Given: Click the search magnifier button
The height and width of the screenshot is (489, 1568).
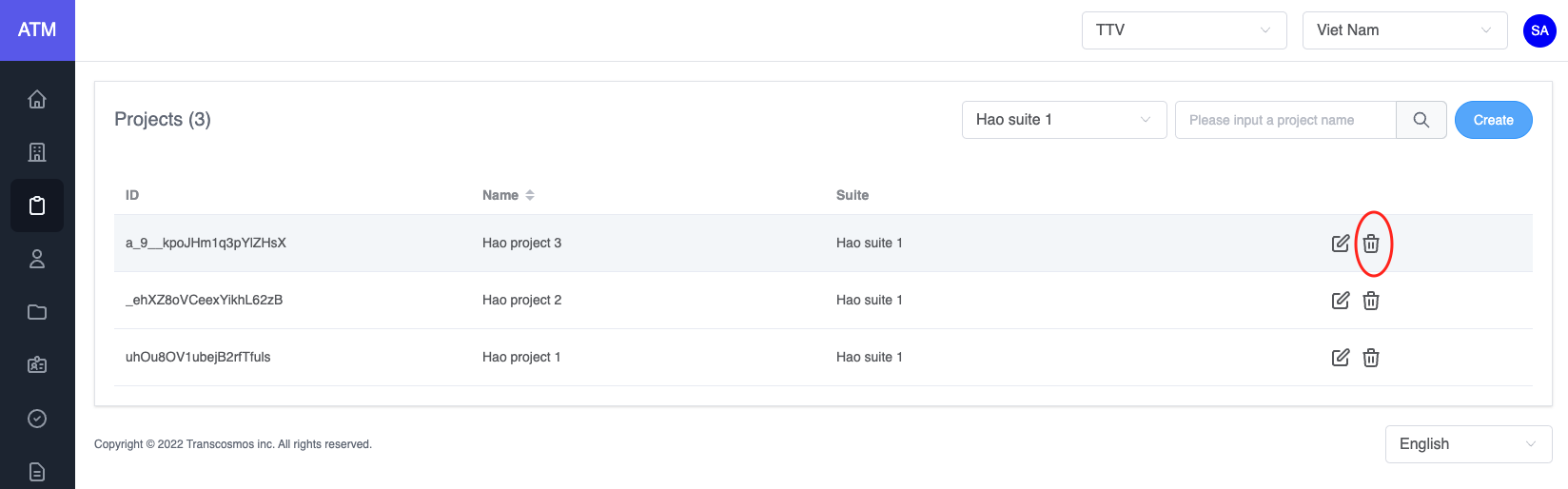Looking at the screenshot, I should 1421,120.
